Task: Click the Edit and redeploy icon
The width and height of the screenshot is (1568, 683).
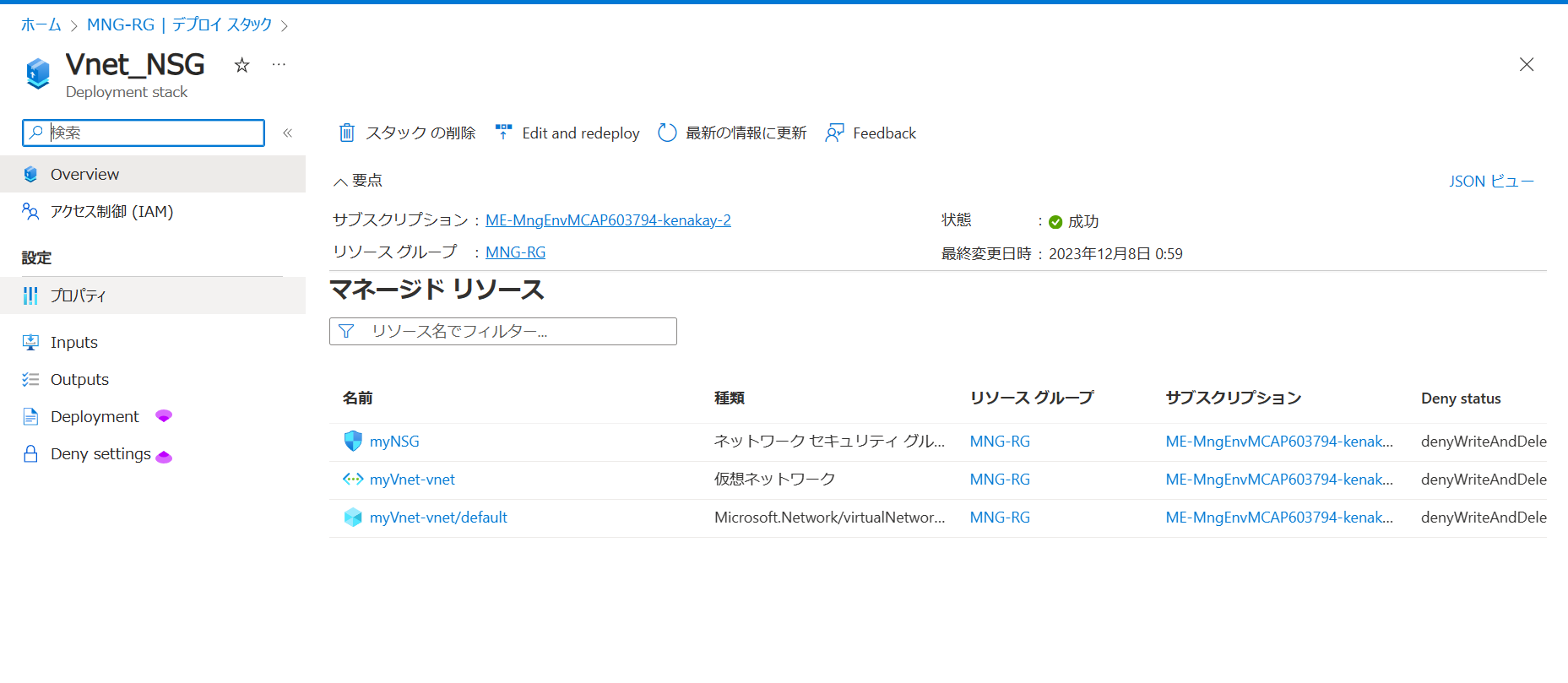Action: [504, 133]
